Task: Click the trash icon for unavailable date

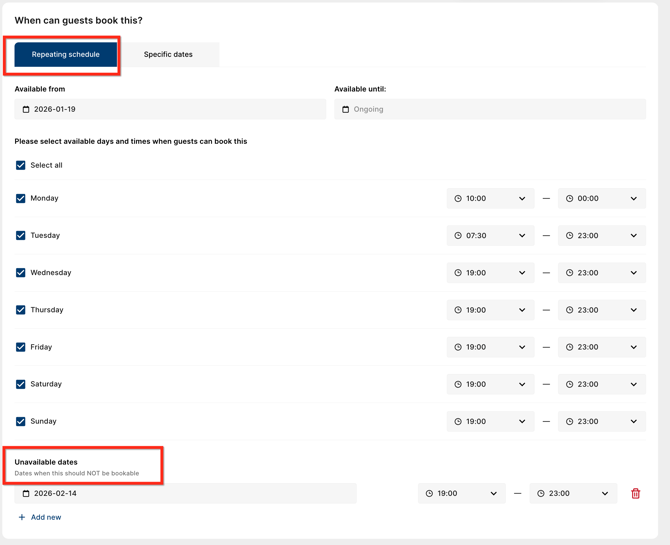Action: (635, 493)
